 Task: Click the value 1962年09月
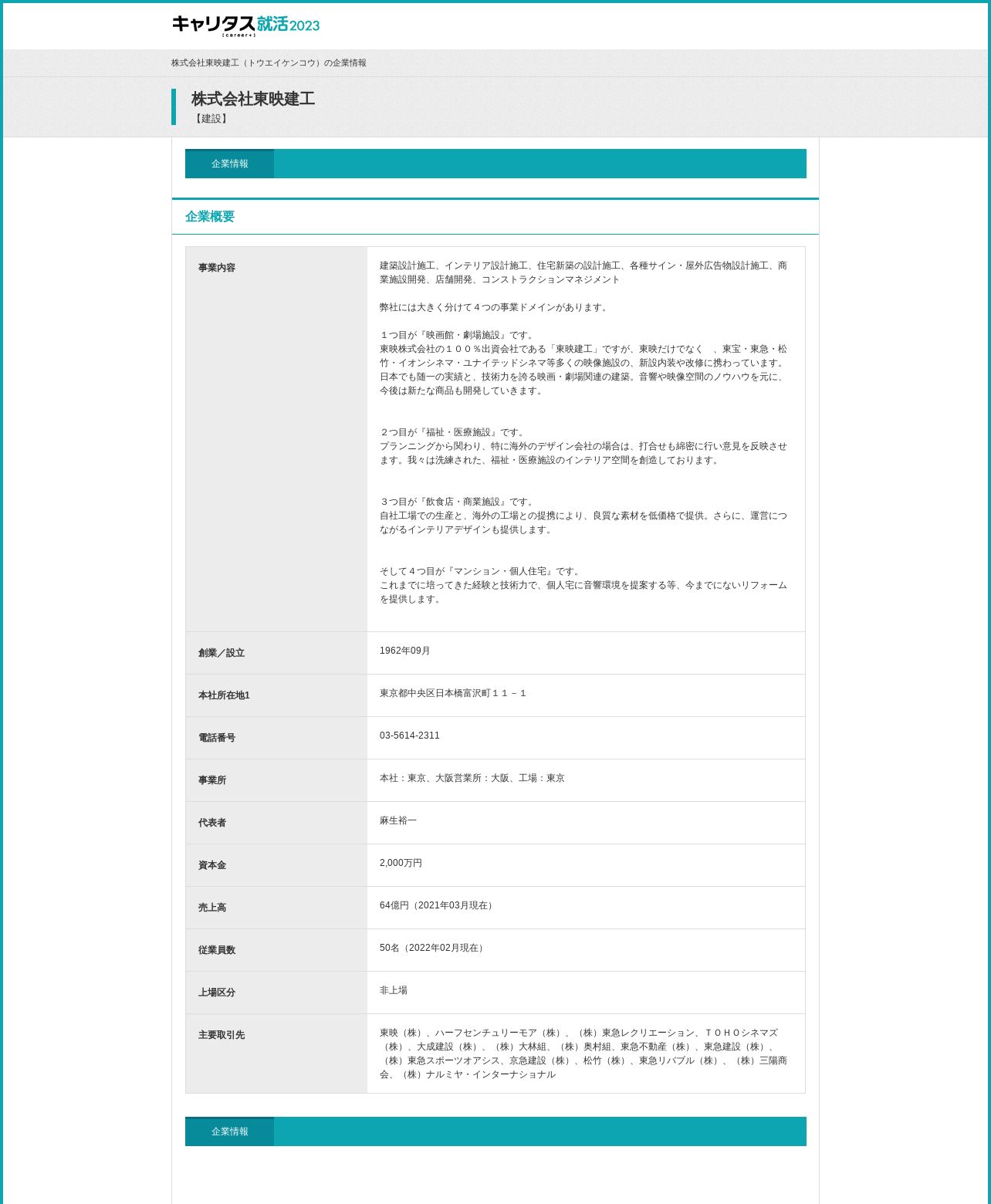404,651
